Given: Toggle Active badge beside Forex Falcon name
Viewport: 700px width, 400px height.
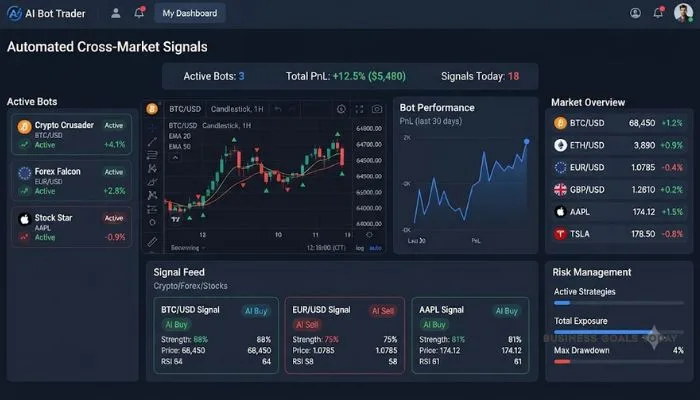Looking at the screenshot, I should click(114, 172).
